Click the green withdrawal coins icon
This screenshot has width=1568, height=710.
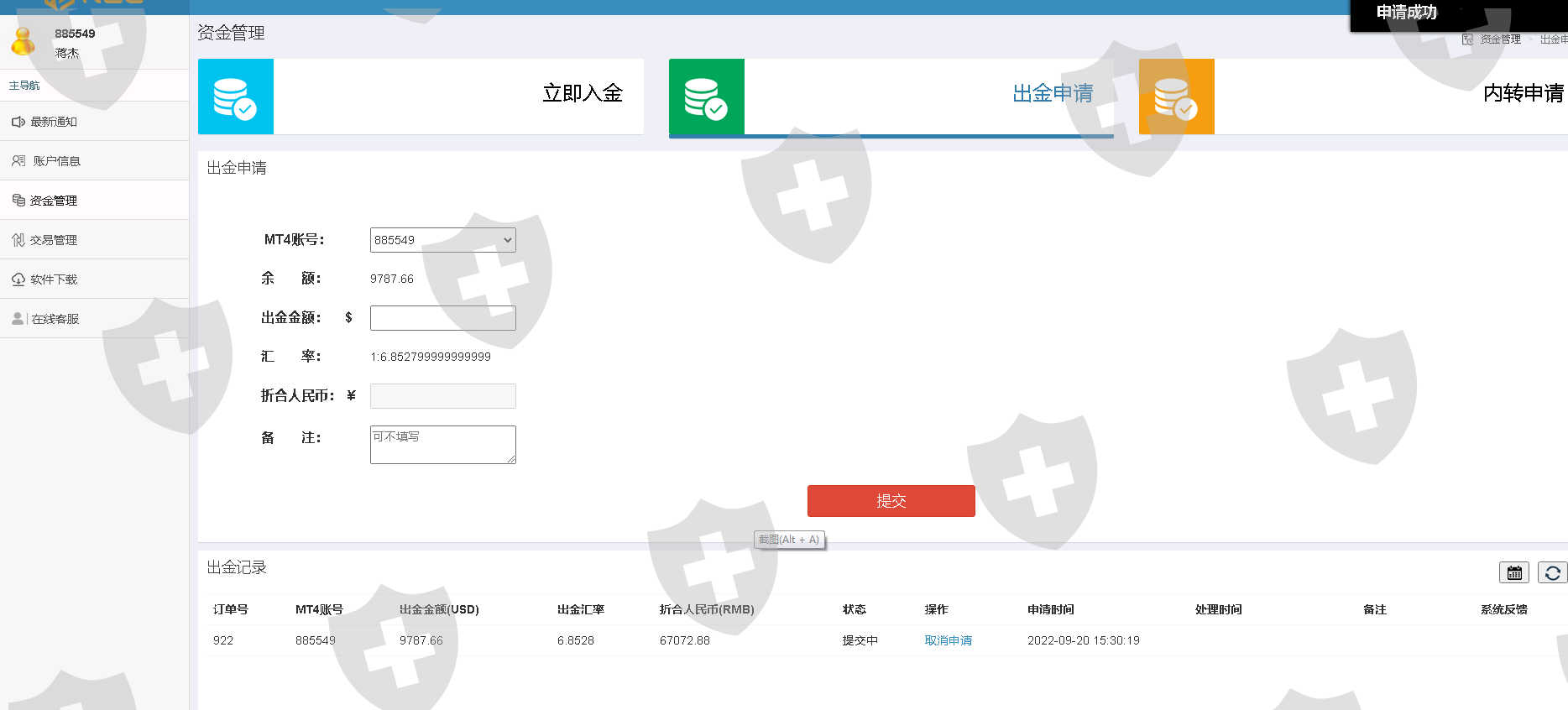point(706,97)
